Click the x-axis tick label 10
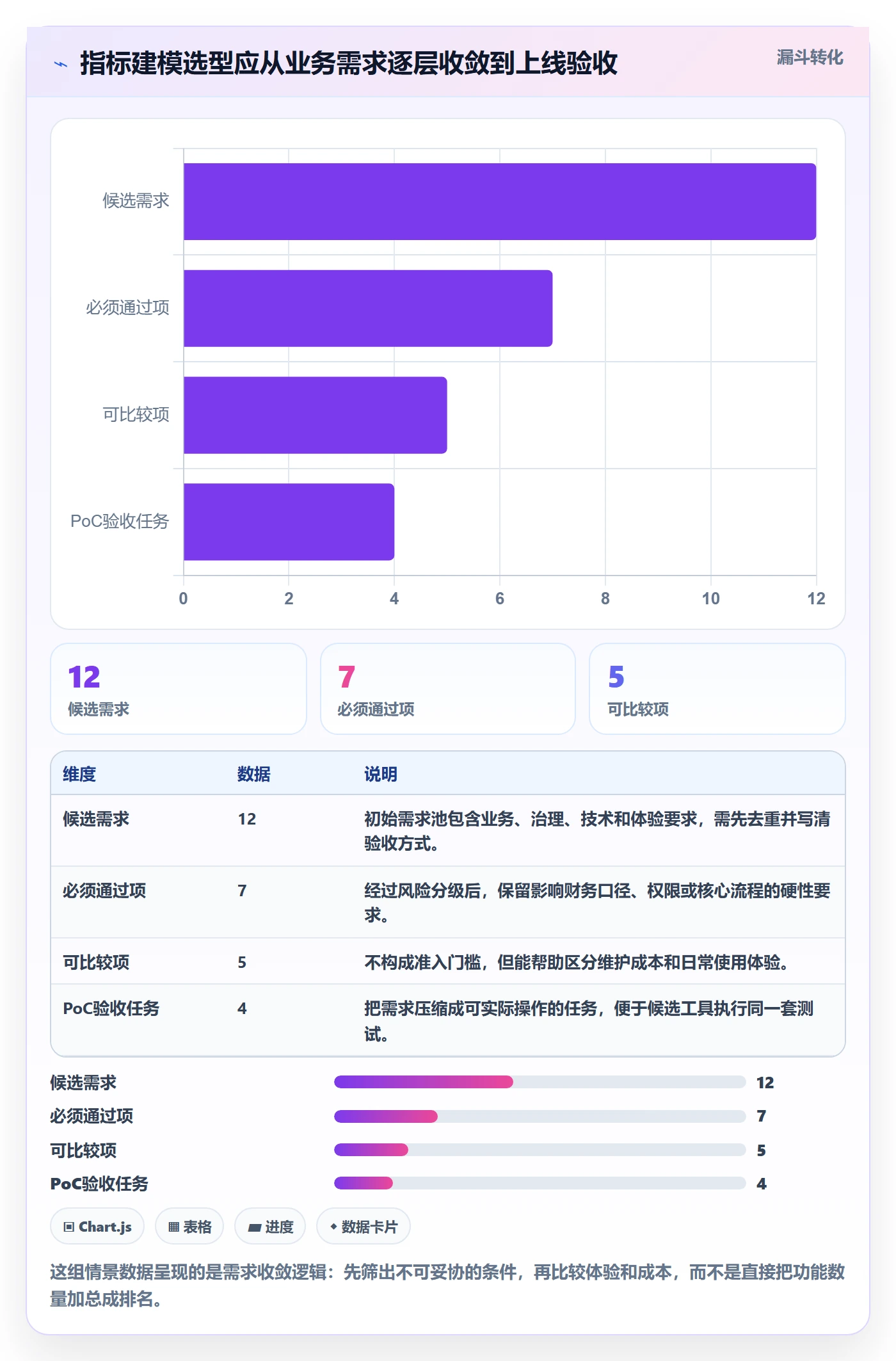896x1361 pixels. click(x=710, y=599)
